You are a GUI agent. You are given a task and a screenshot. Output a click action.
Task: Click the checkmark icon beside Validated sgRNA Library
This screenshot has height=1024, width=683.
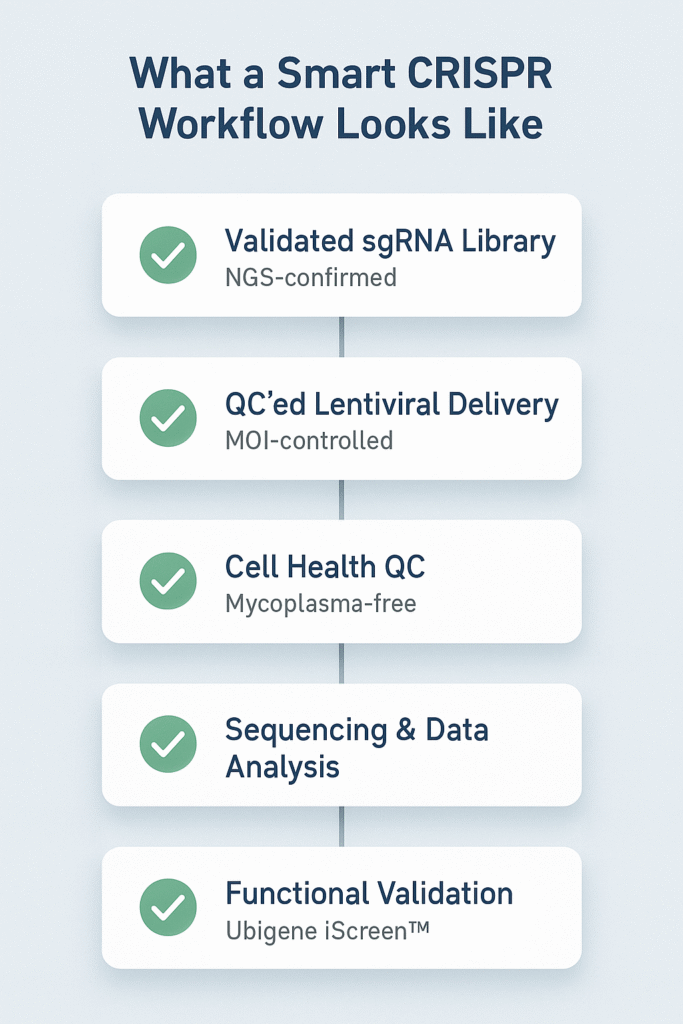pos(168,255)
